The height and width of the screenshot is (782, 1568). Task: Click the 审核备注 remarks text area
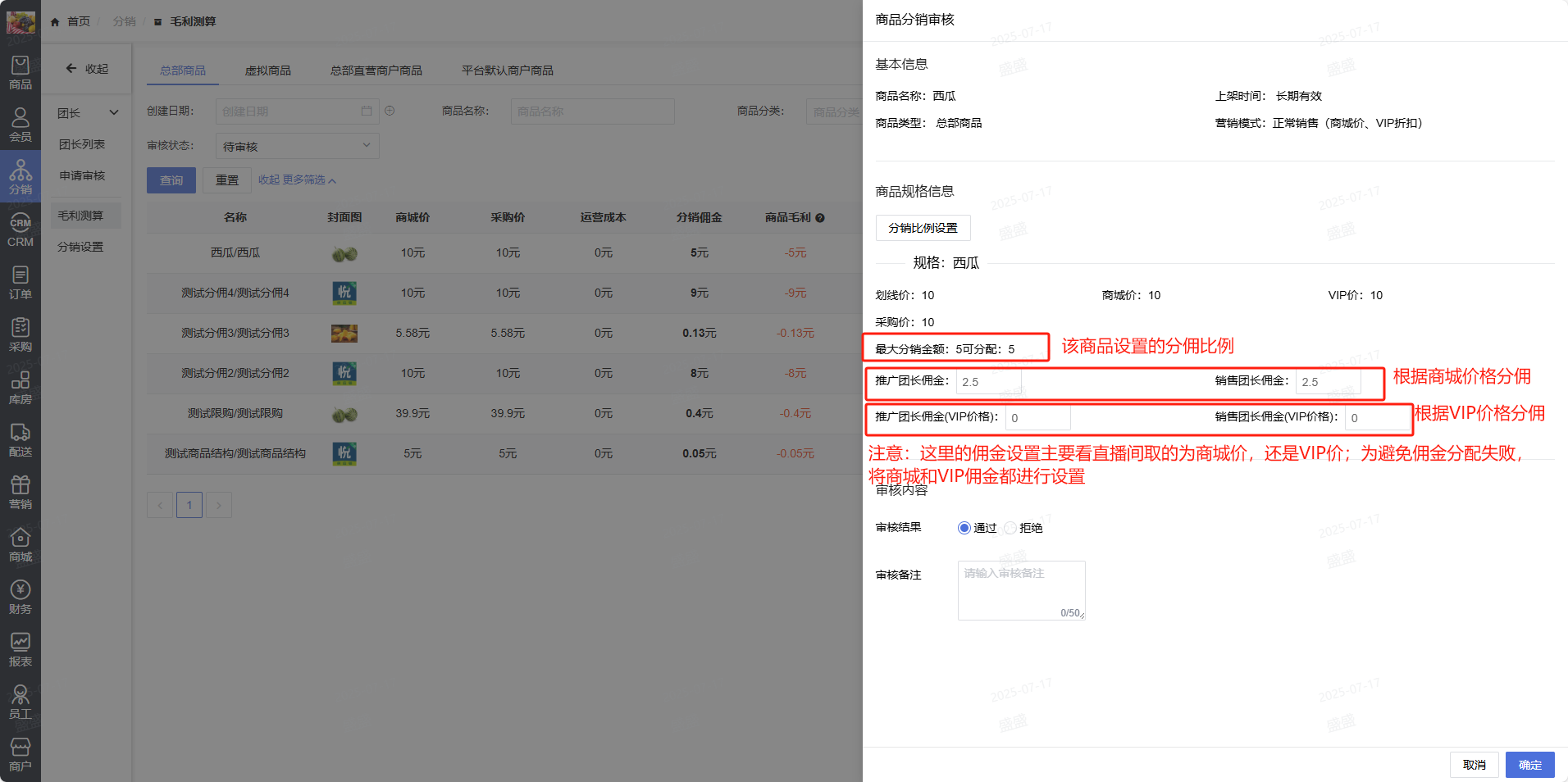tap(1021, 590)
